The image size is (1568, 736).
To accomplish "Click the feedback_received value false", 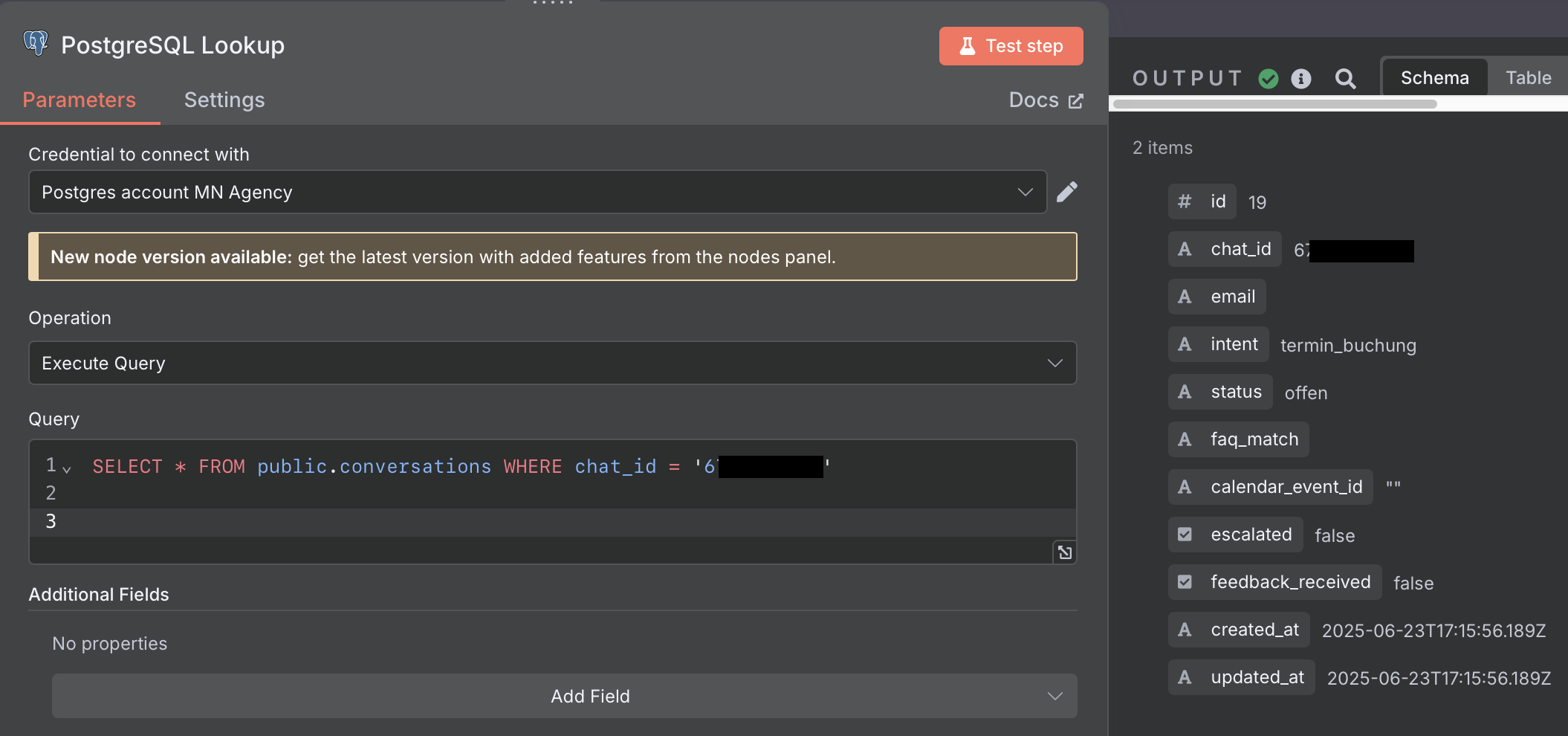I will point(1413,584).
